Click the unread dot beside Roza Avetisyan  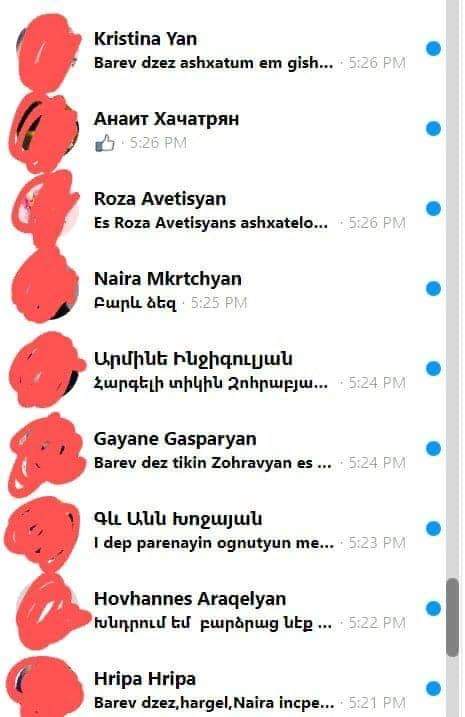tap(433, 209)
